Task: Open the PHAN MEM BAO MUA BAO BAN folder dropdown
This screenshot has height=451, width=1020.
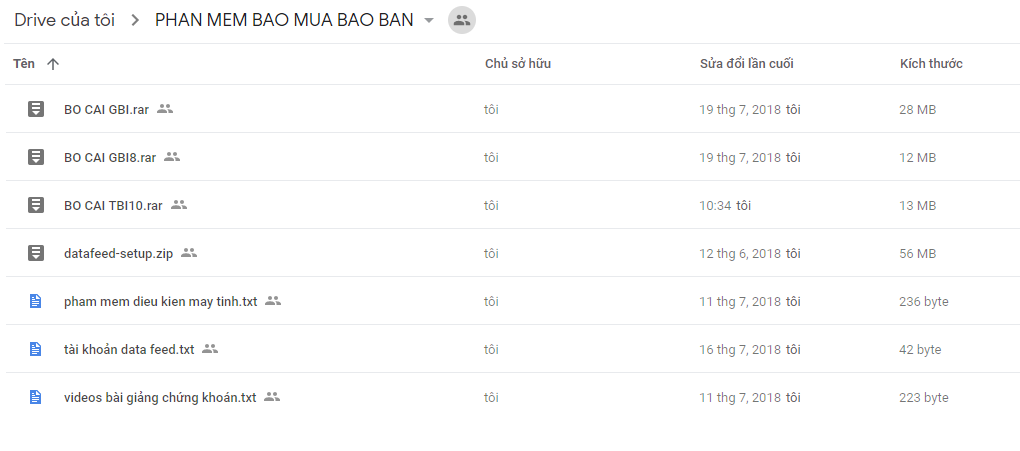Action: [x=429, y=21]
